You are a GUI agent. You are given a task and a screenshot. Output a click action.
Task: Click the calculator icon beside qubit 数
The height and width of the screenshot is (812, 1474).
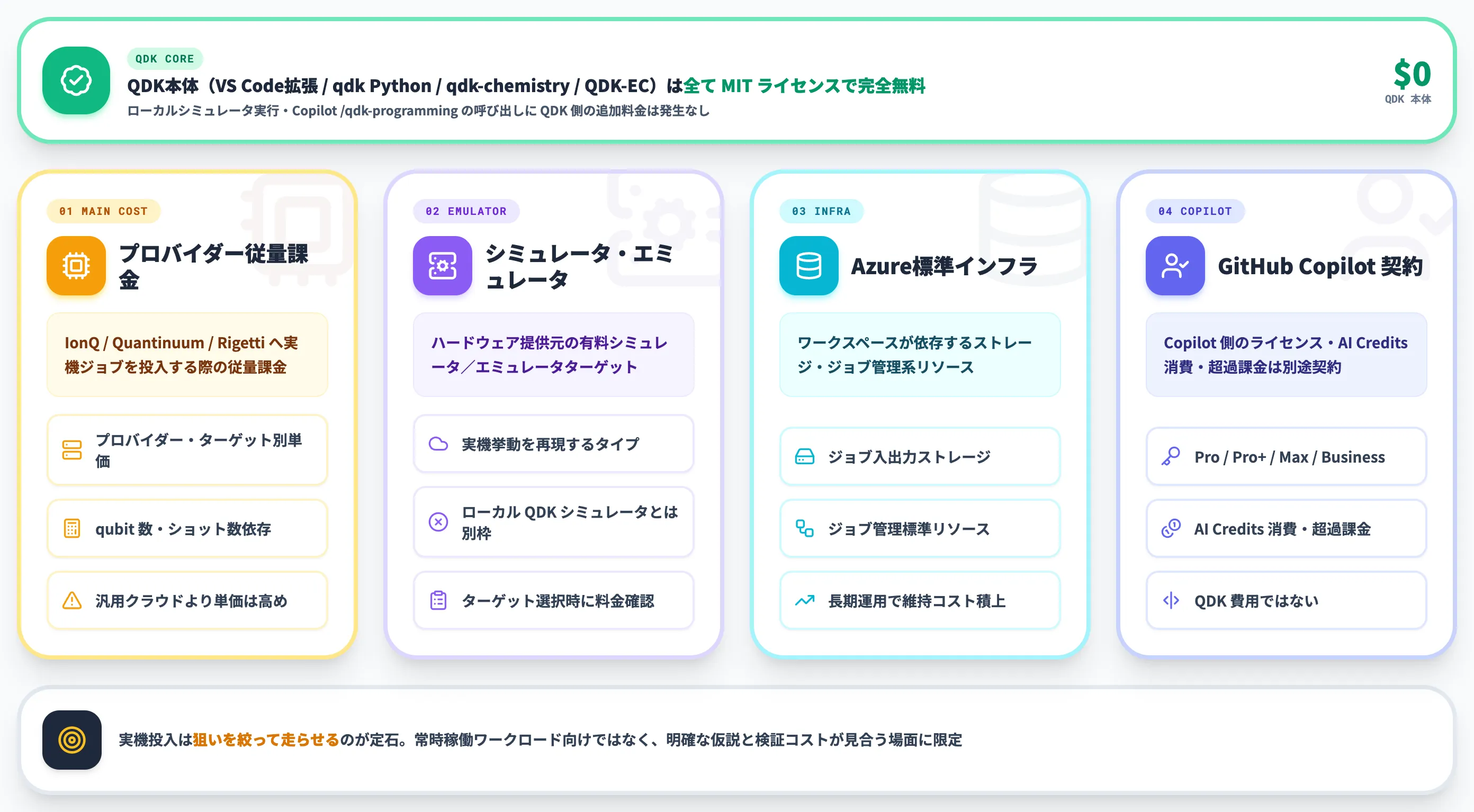click(x=72, y=528)
